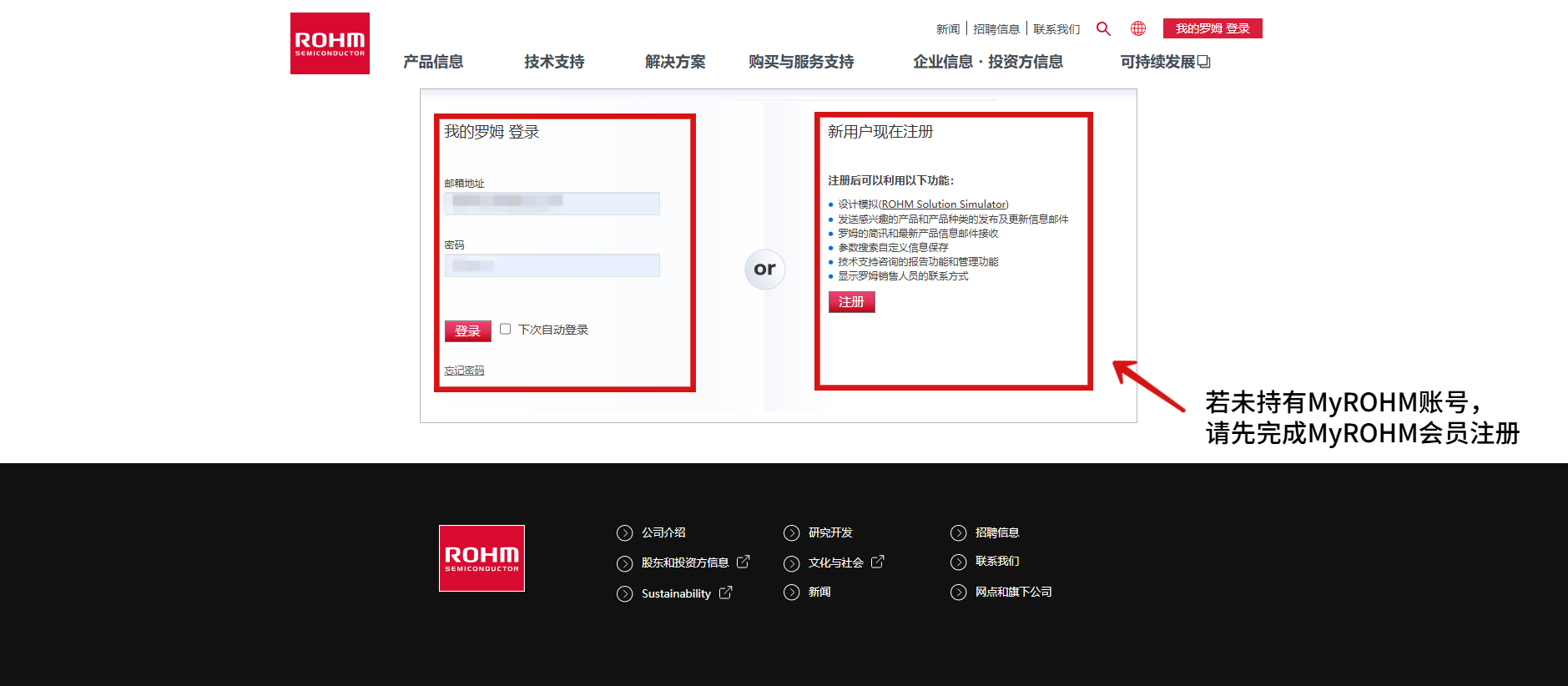The image size is (1568, 686).
Task: Expand the 购买与服务支持 navigation menu
Action: pyautogui.click(x=801, y=62)
